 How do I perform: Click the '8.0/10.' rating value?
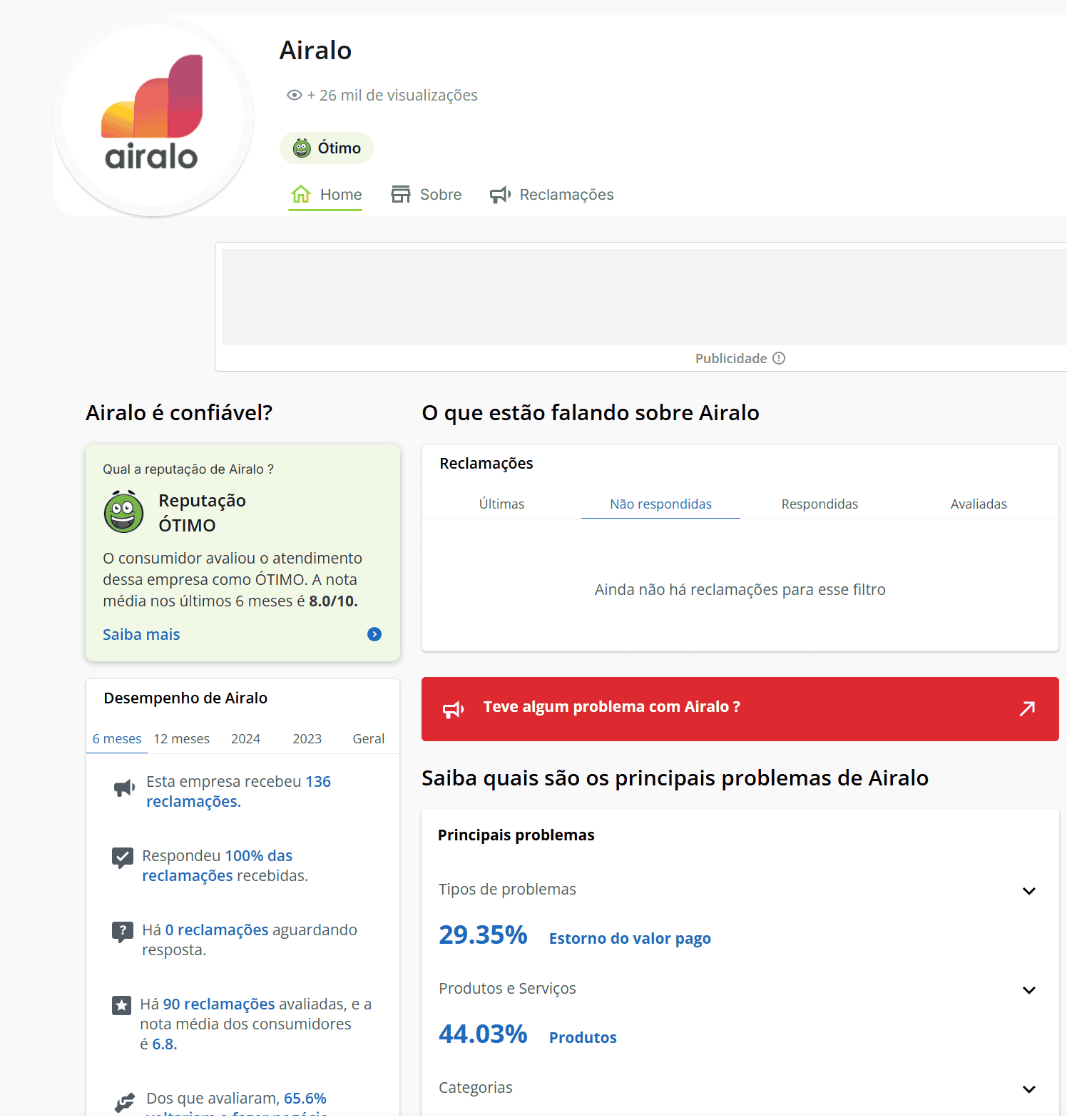333,601
